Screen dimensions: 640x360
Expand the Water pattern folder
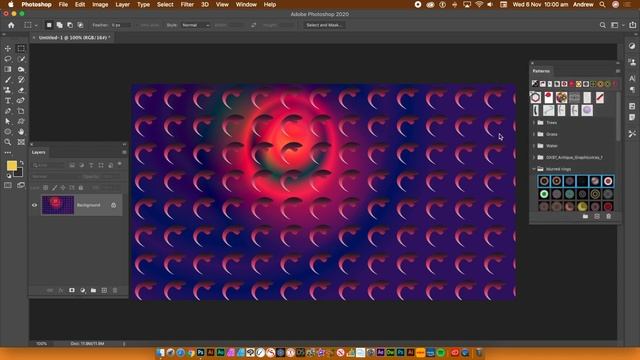click(534, 146)
